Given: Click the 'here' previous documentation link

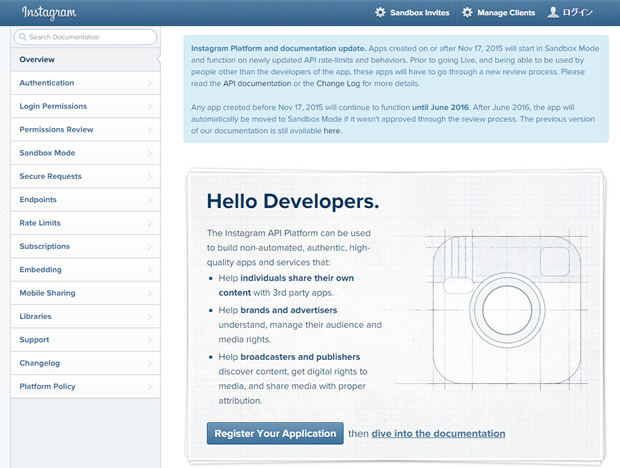Looking at the screenshot, I should [332, 131].
